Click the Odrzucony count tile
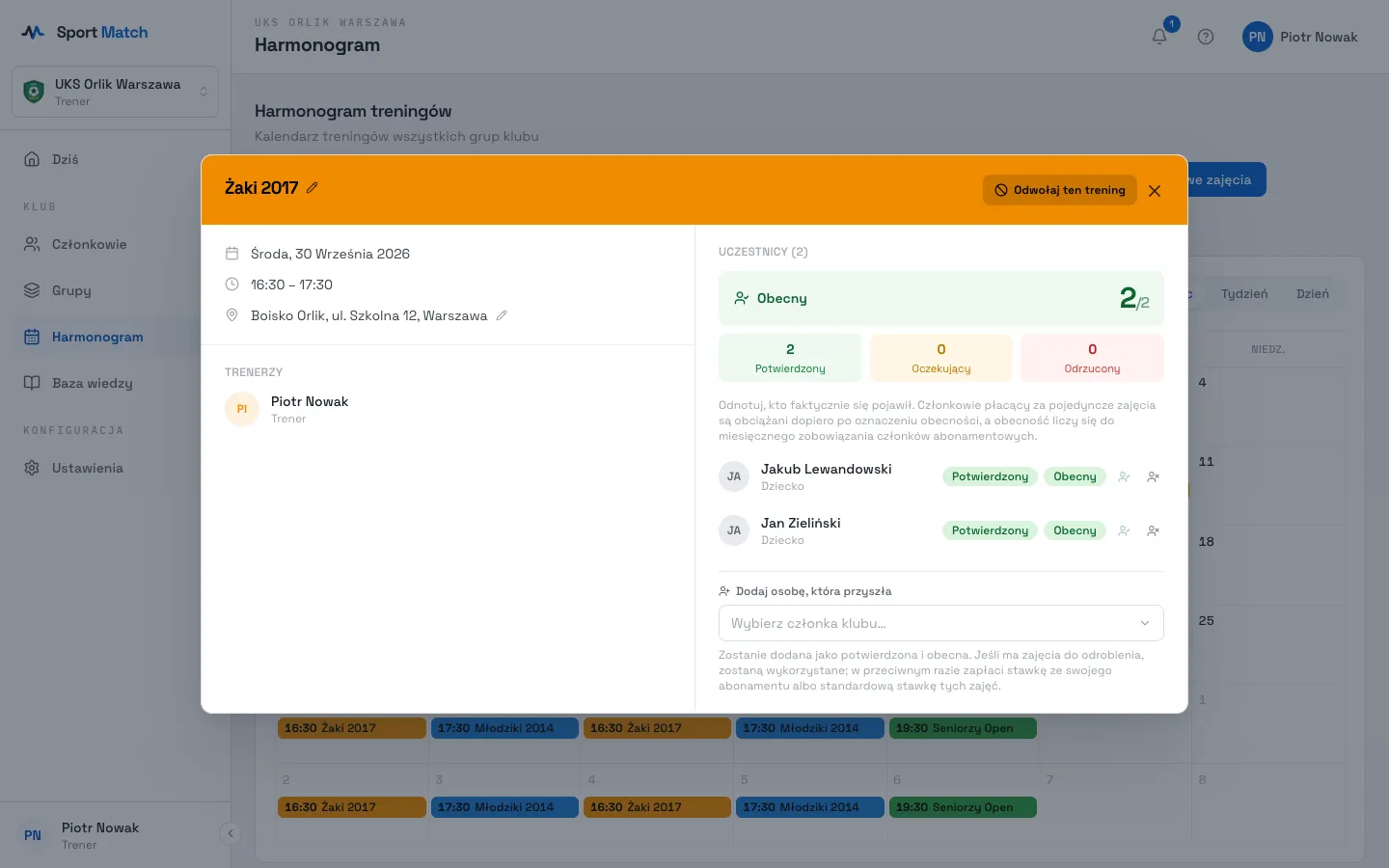The height and width of the screenshot is (868, 1389). [1092, 358]
